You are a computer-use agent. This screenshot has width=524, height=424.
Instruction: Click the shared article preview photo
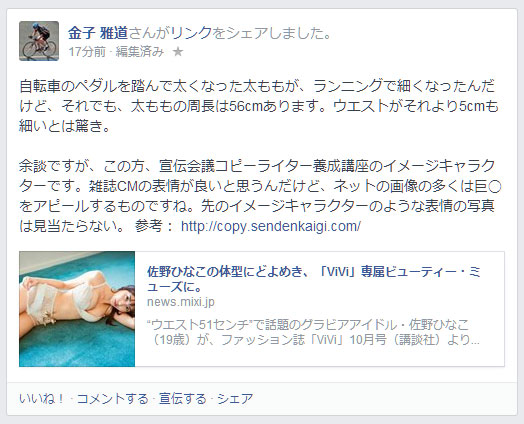77,309
